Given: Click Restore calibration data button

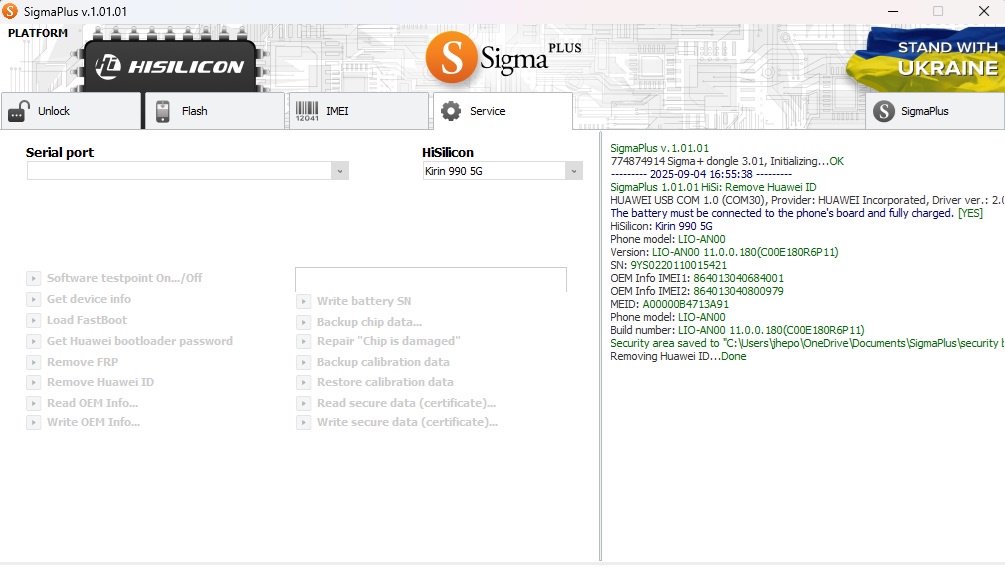Looking at the screenshot, I should tap(376, 382).
